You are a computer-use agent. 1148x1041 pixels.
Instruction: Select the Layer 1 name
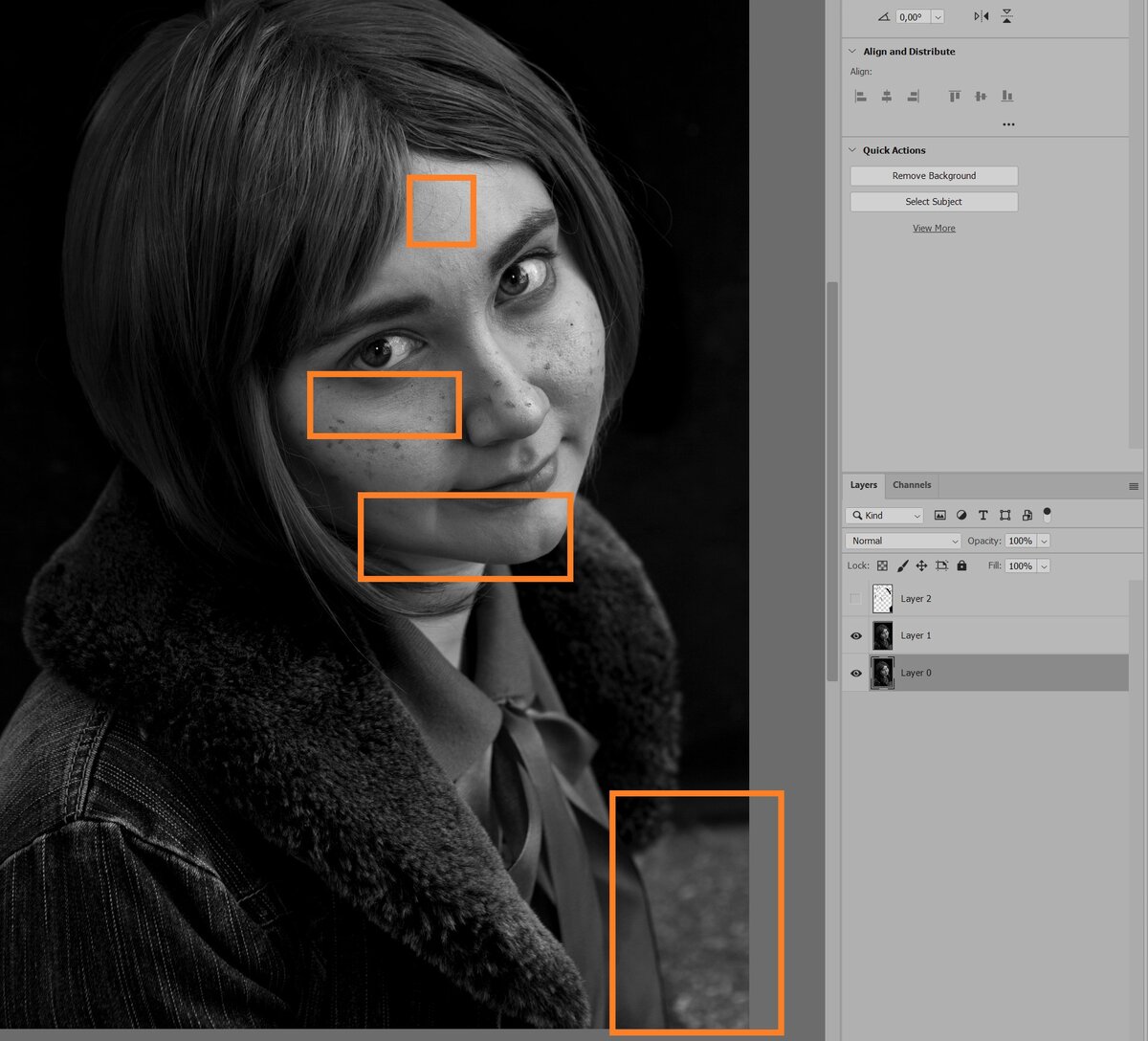click(916, 635)
